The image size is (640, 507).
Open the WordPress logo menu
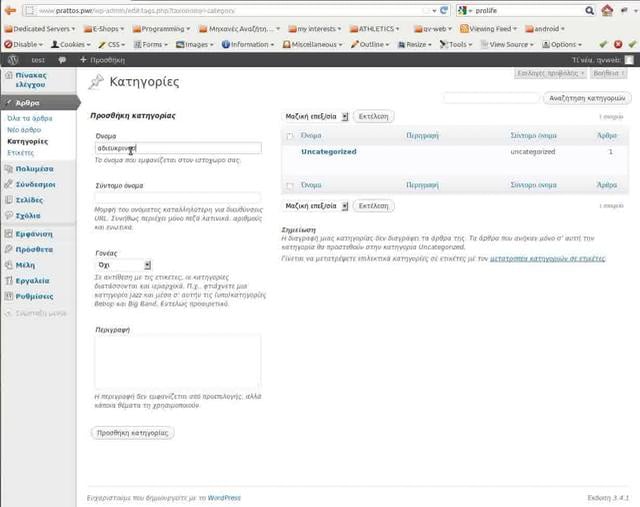[13, 60]
